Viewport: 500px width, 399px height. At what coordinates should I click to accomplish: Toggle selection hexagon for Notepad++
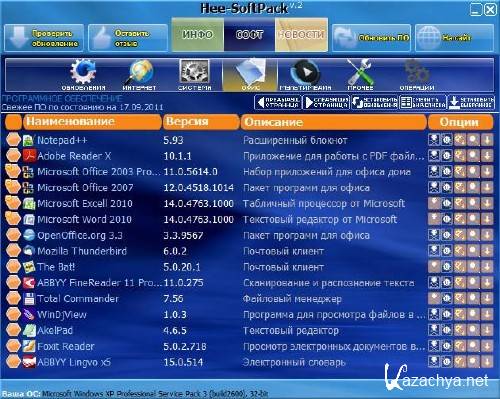coord(13,140)
